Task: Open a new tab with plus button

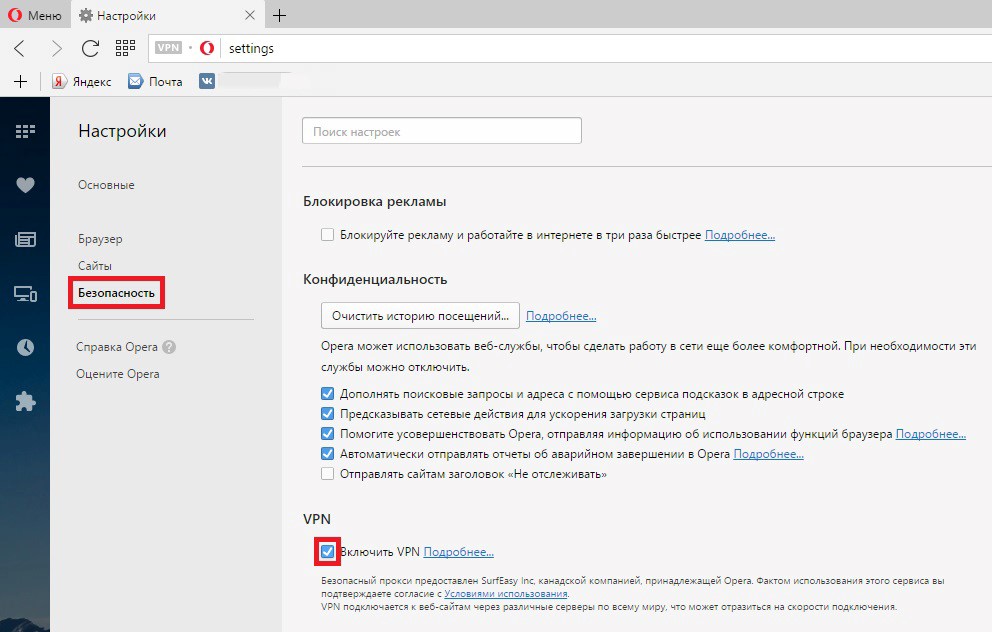Action: [279, 15]
